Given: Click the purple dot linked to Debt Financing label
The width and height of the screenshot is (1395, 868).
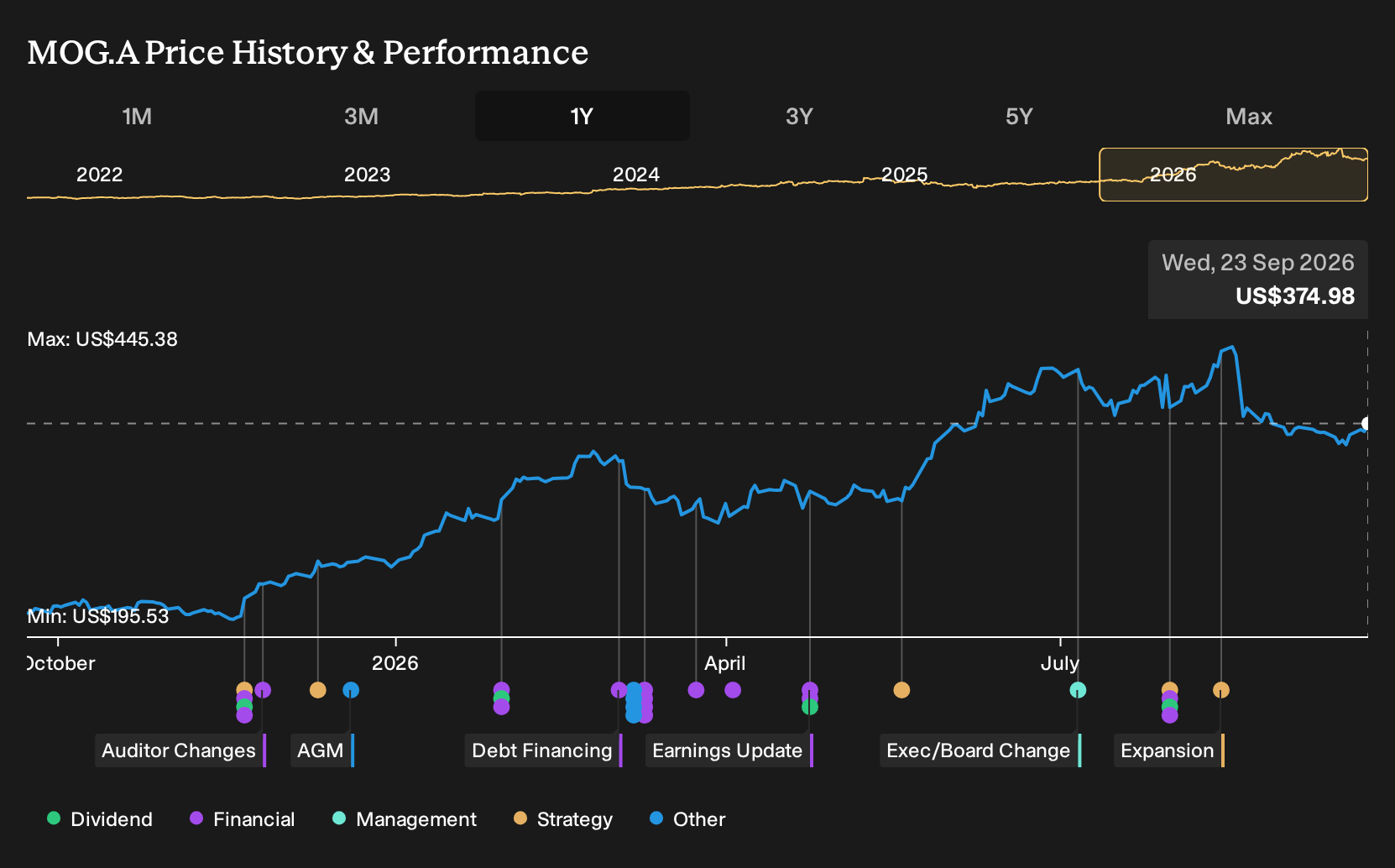Looking at the screenshot, I should point(619,690).
